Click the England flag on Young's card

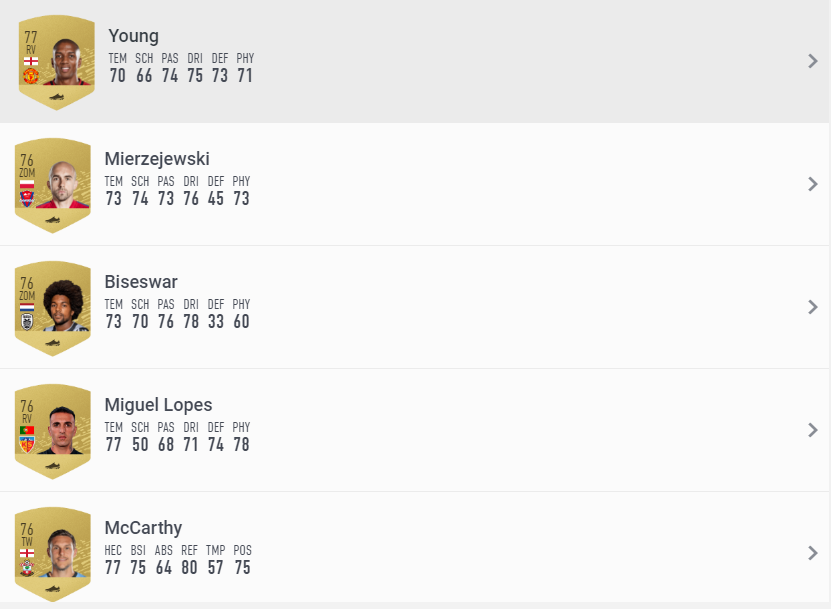coord(30,61)
